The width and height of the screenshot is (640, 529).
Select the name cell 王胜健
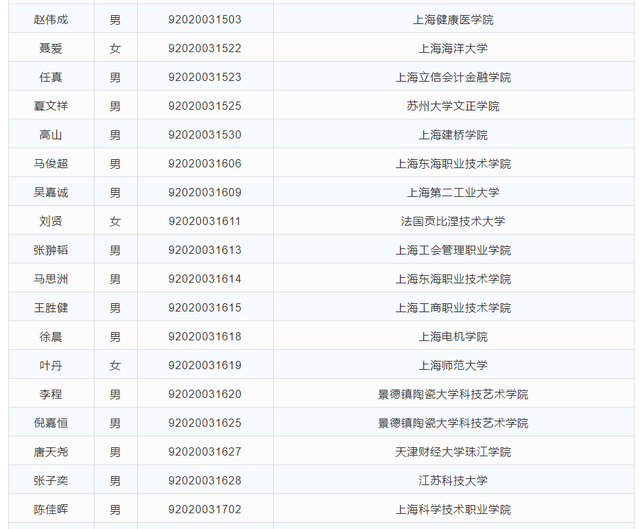pyautogui.click(x=51, y=307)
